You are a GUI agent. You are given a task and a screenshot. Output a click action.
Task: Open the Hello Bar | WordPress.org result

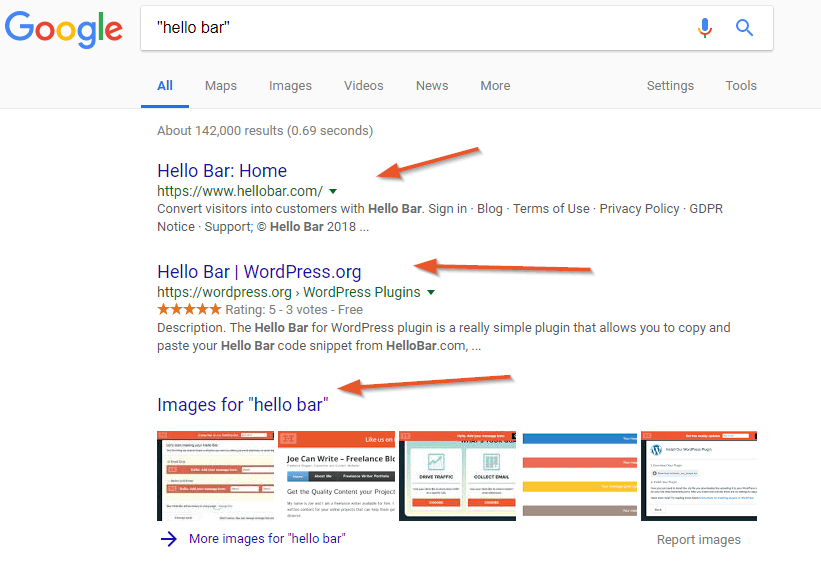[259, 272]
